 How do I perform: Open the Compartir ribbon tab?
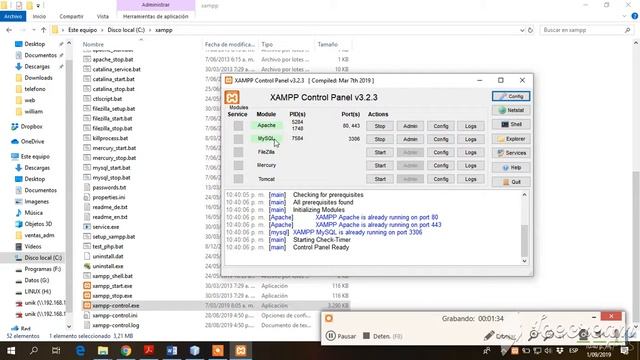pyautogui.click(x=71, y=16)
